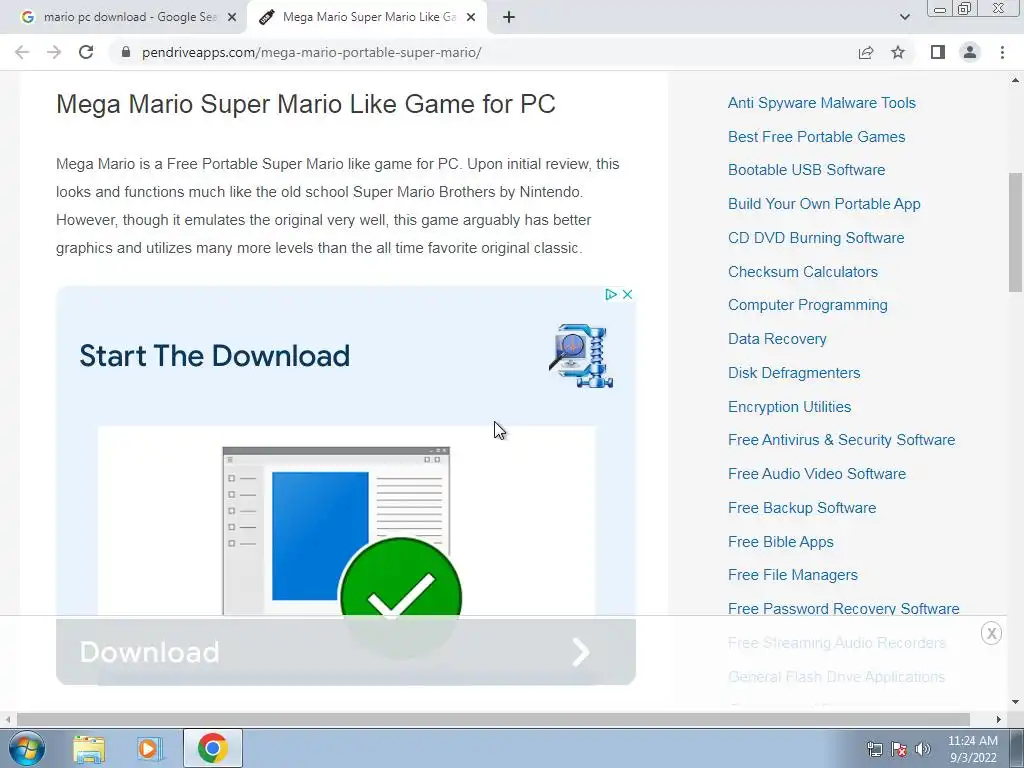Viewport: 1024px width, 768px height.
Task: Click the WinZip logo in ad
Action: pos(581,355)
